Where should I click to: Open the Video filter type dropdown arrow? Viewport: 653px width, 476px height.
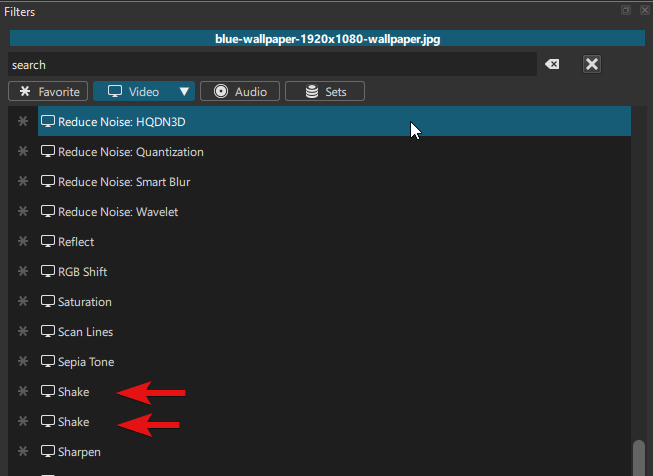[x=184, y=91]
